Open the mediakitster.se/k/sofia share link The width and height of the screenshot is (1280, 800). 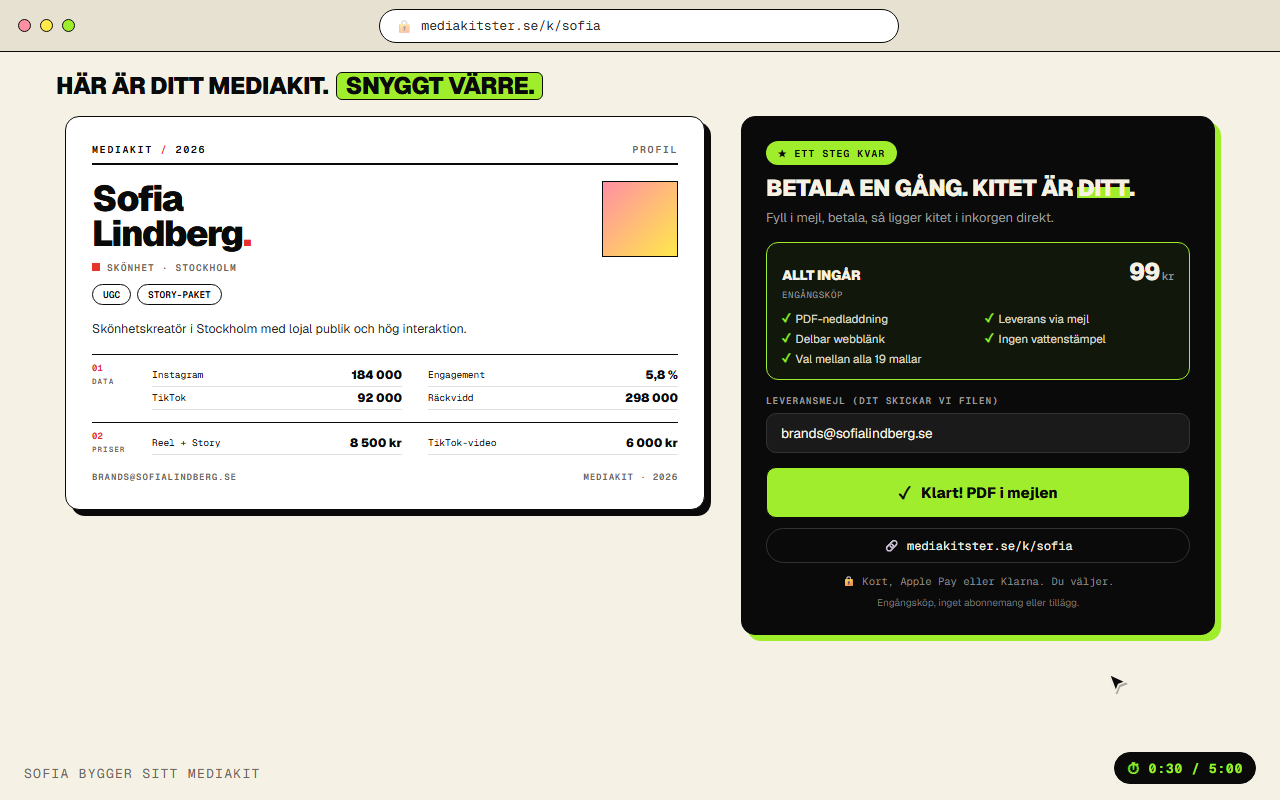click(978, 546)
